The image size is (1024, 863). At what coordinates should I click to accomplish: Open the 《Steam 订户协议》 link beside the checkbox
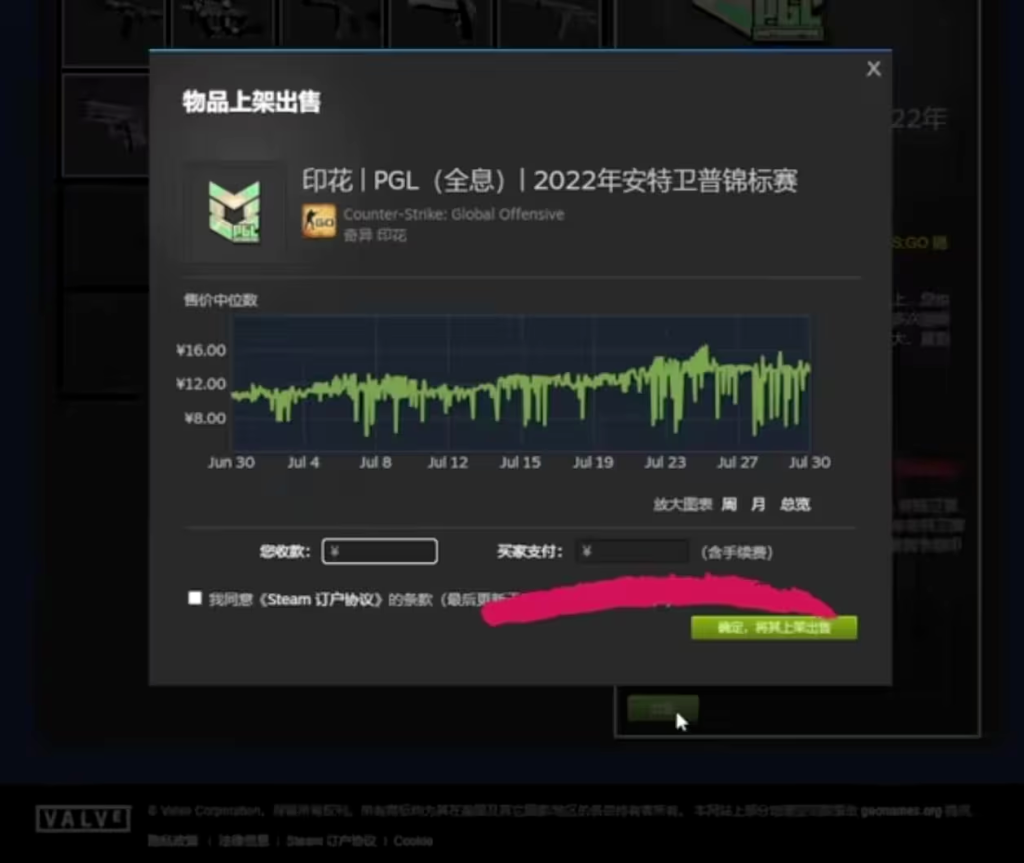pos(320,599)
